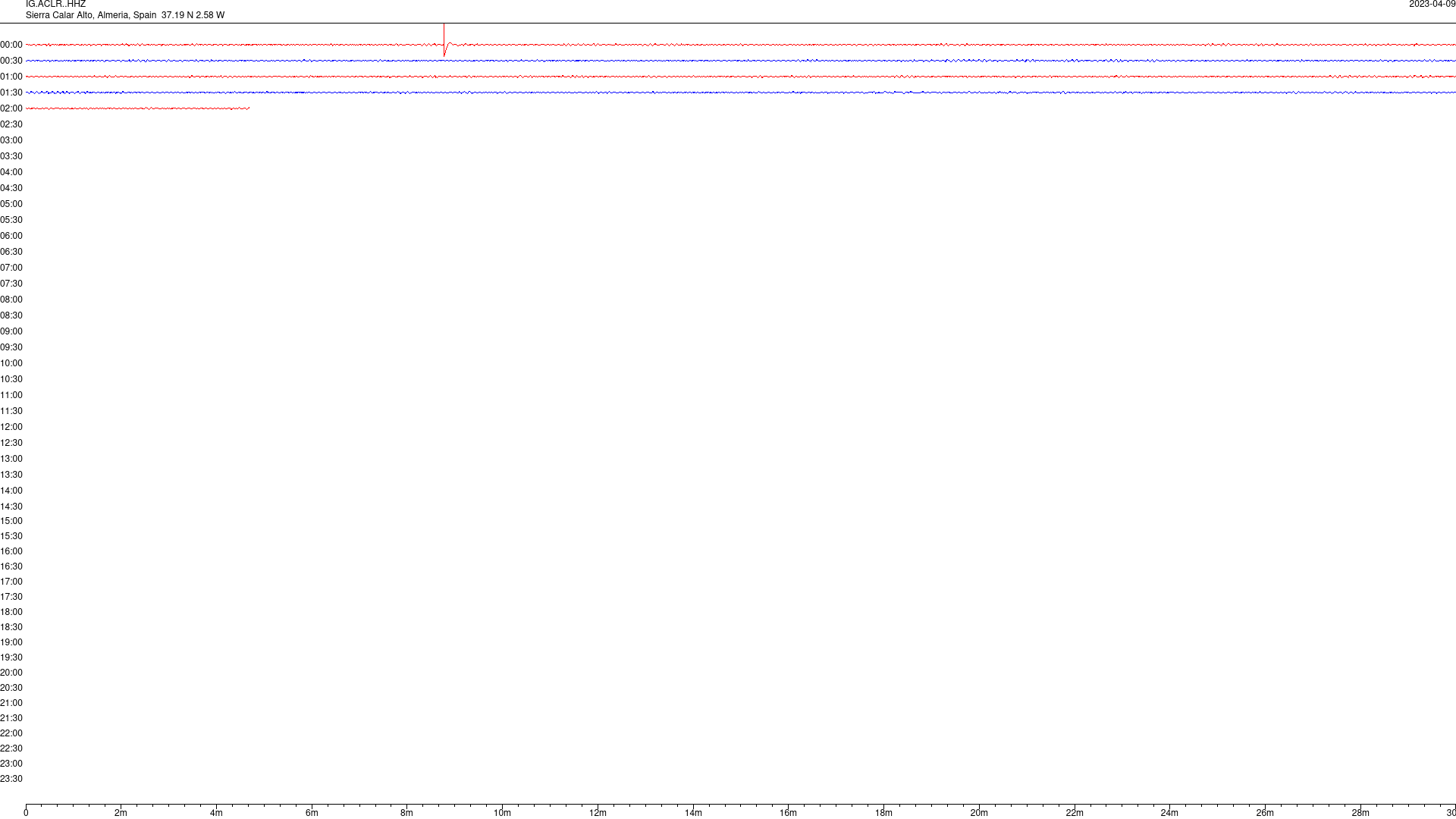The height and width of the screenshot is (819, 1456).
Task: Click the IG.ACLR..HHZ station code title
Action: (x=55, y=5)
